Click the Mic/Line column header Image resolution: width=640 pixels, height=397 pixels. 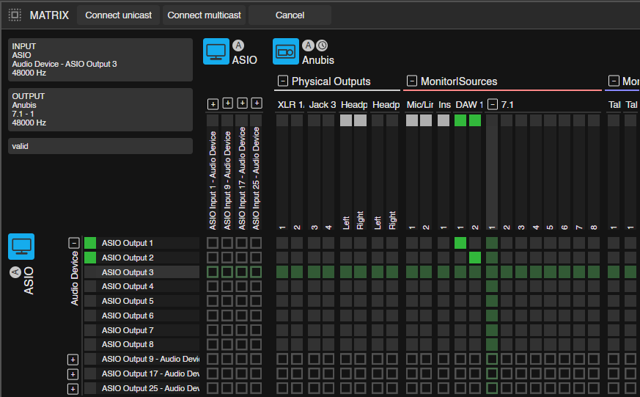(420, 105)
